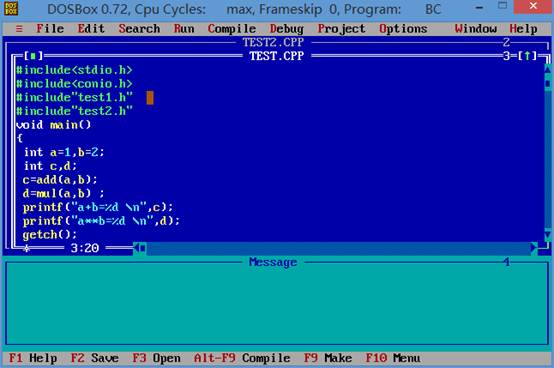Click the d=mul(a,b) ; line
Screen dimensions: 554x368
64,194
